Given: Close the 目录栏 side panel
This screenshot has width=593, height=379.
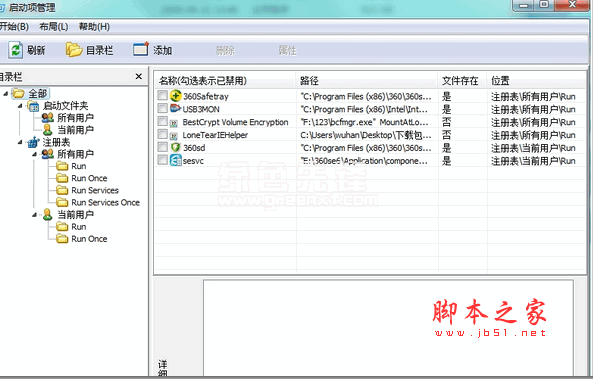Looking at the screenshot, I should point(139,76).
